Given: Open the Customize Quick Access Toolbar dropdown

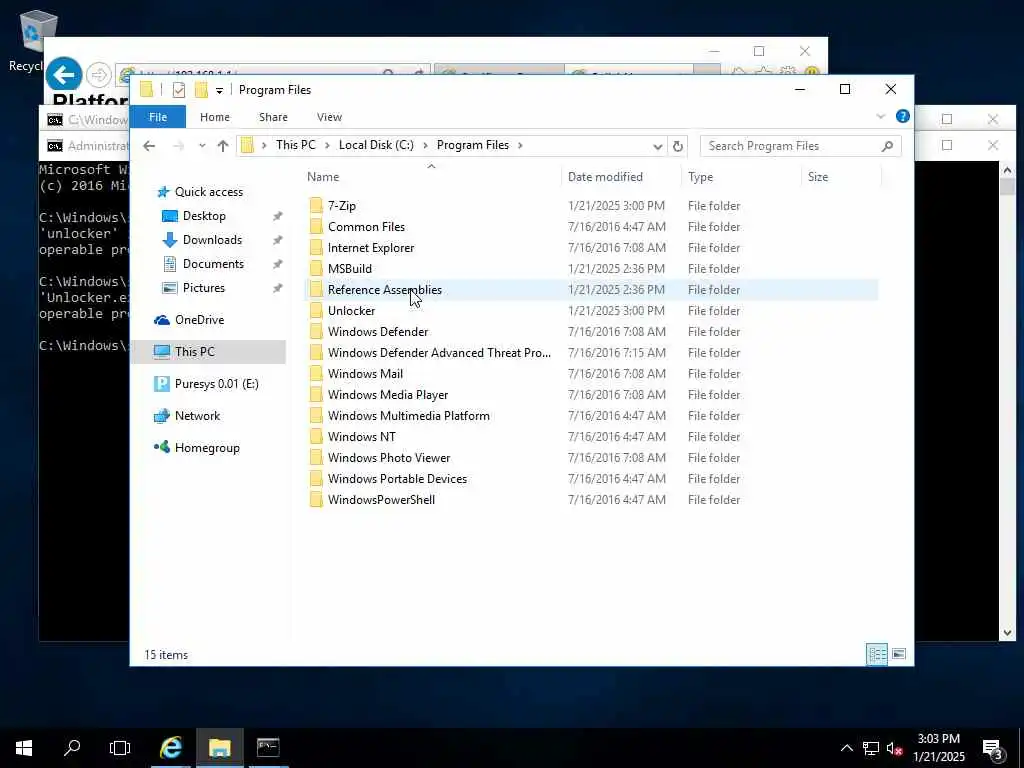Looking at the screenshot, I should 219,90.
